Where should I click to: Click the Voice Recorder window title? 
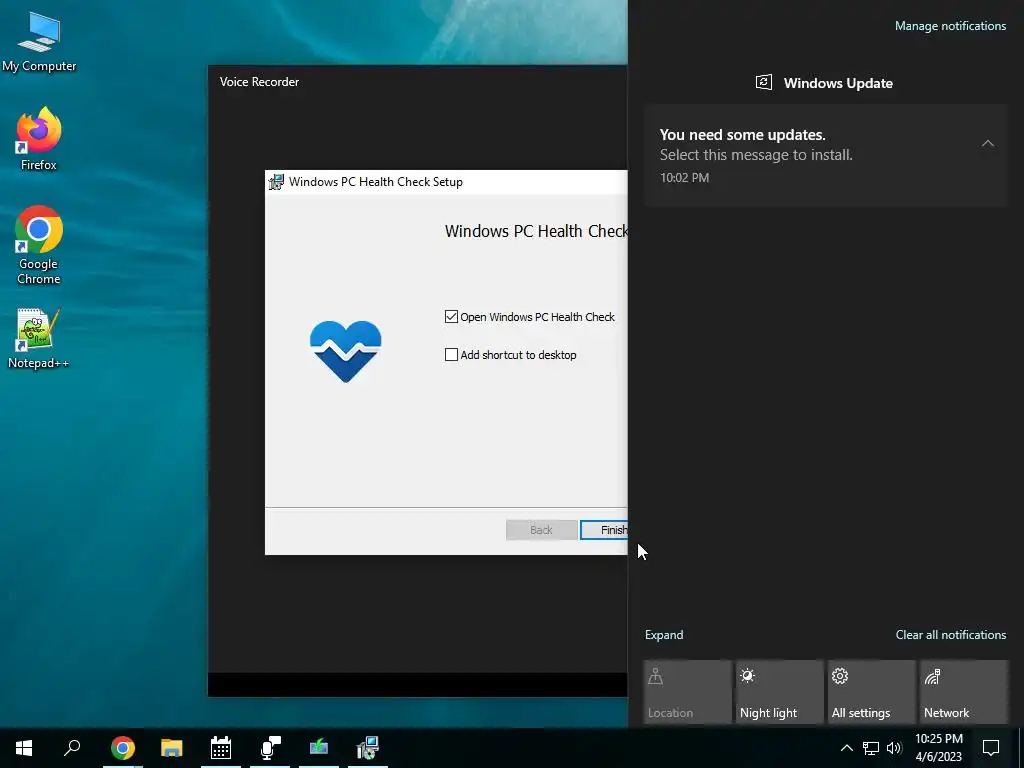(259, 82)
